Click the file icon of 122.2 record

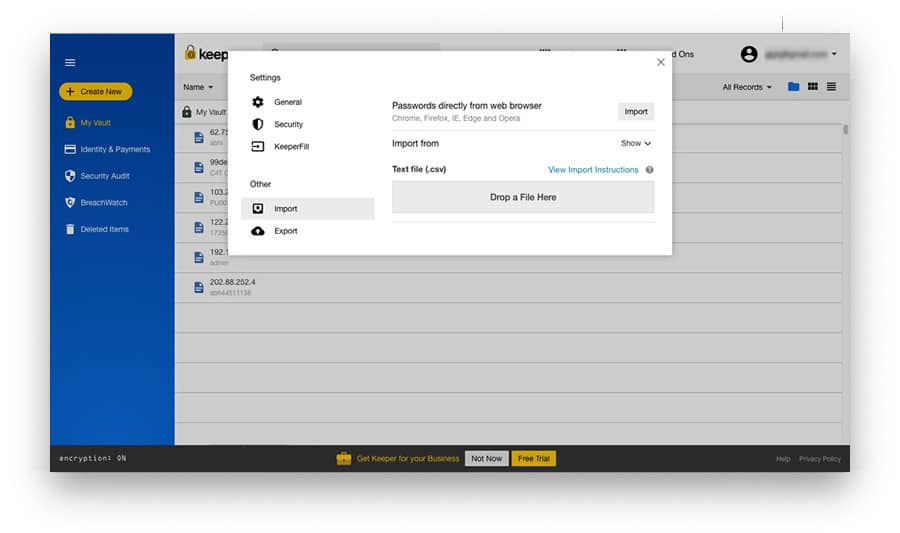(x=199, y=228)
